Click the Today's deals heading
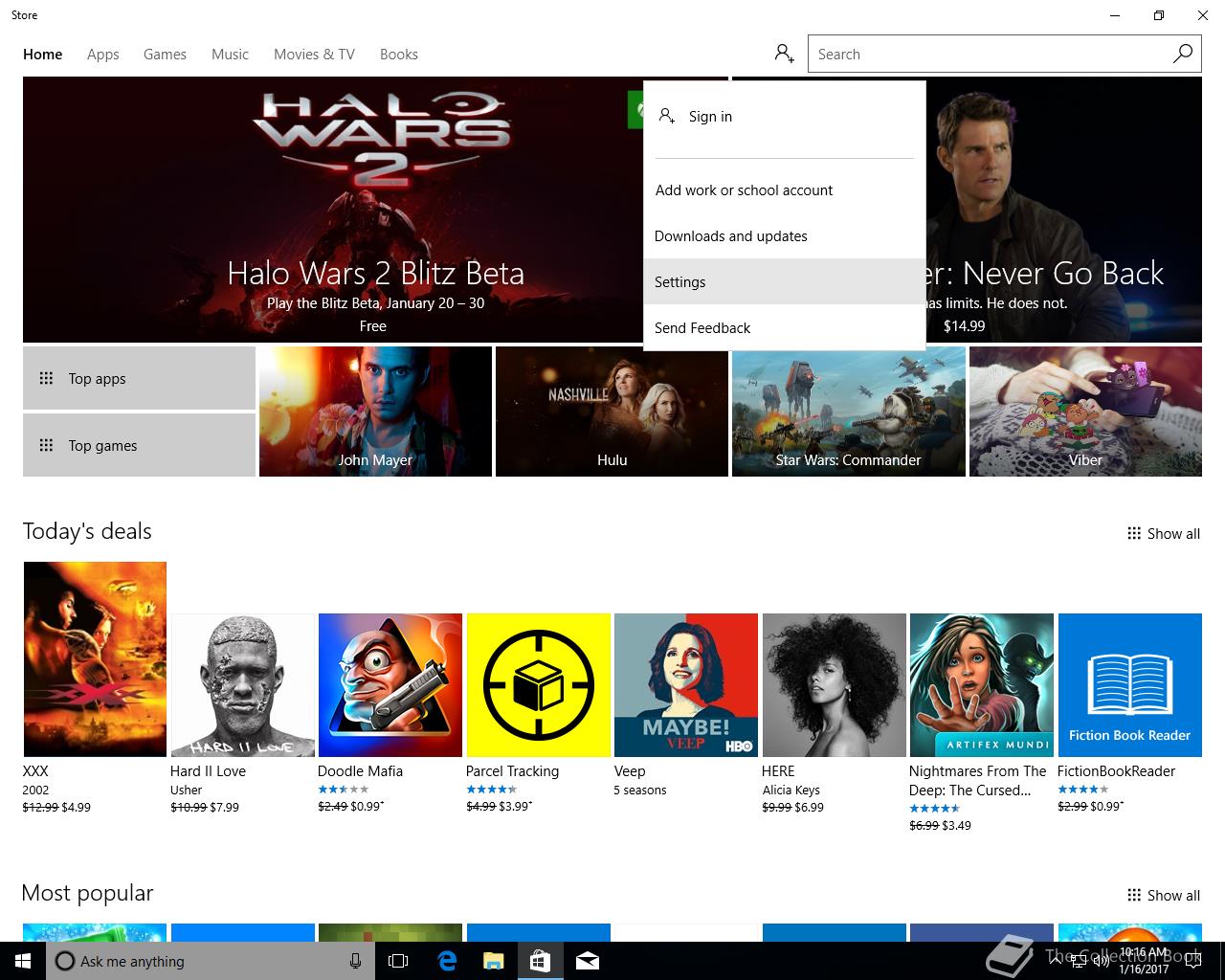The height and width of the screenshot is (980, 1225). [87, 531]
